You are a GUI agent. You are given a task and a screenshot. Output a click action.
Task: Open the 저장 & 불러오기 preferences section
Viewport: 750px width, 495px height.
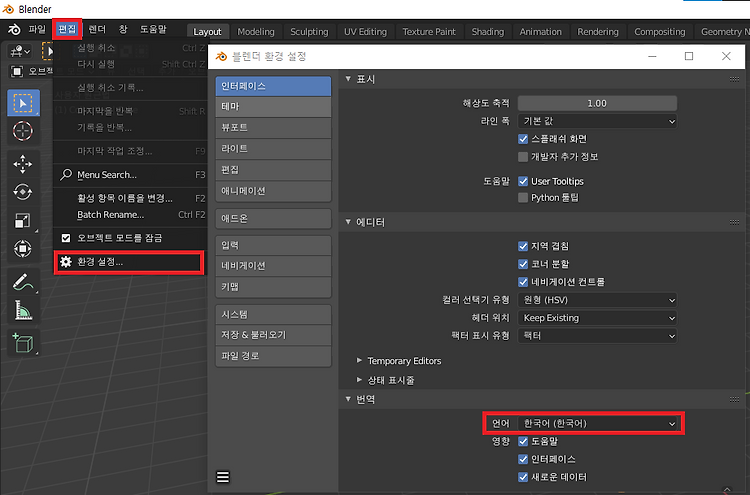(x=273, y=335)
